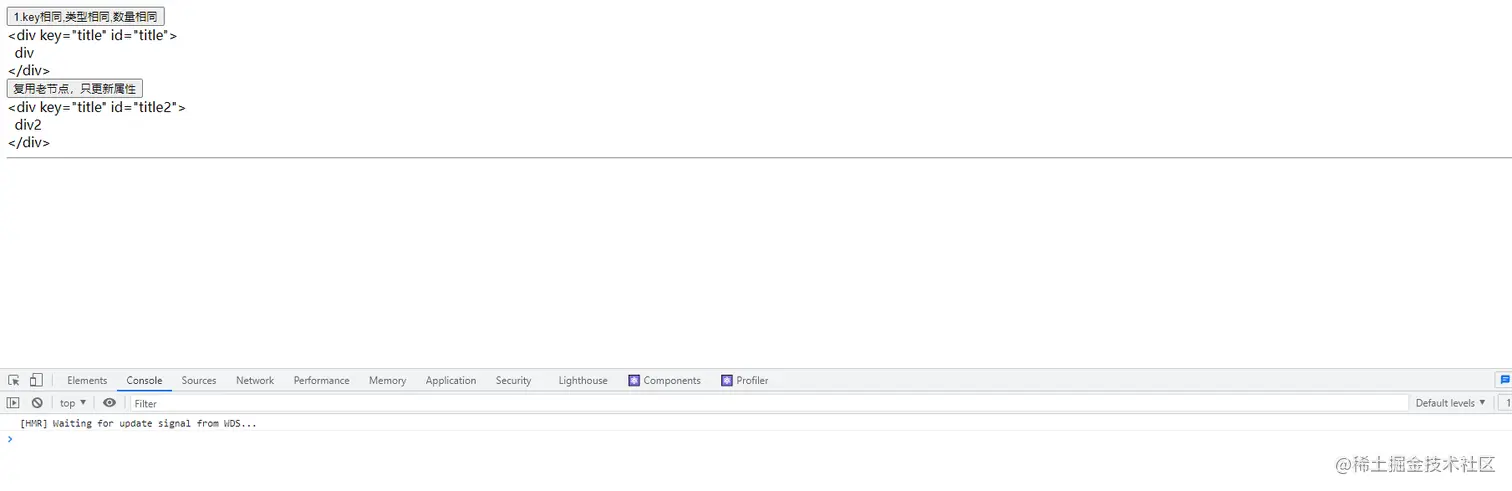
Task: Open the Default levels dropdown
Action: [x=1450, y=403]
